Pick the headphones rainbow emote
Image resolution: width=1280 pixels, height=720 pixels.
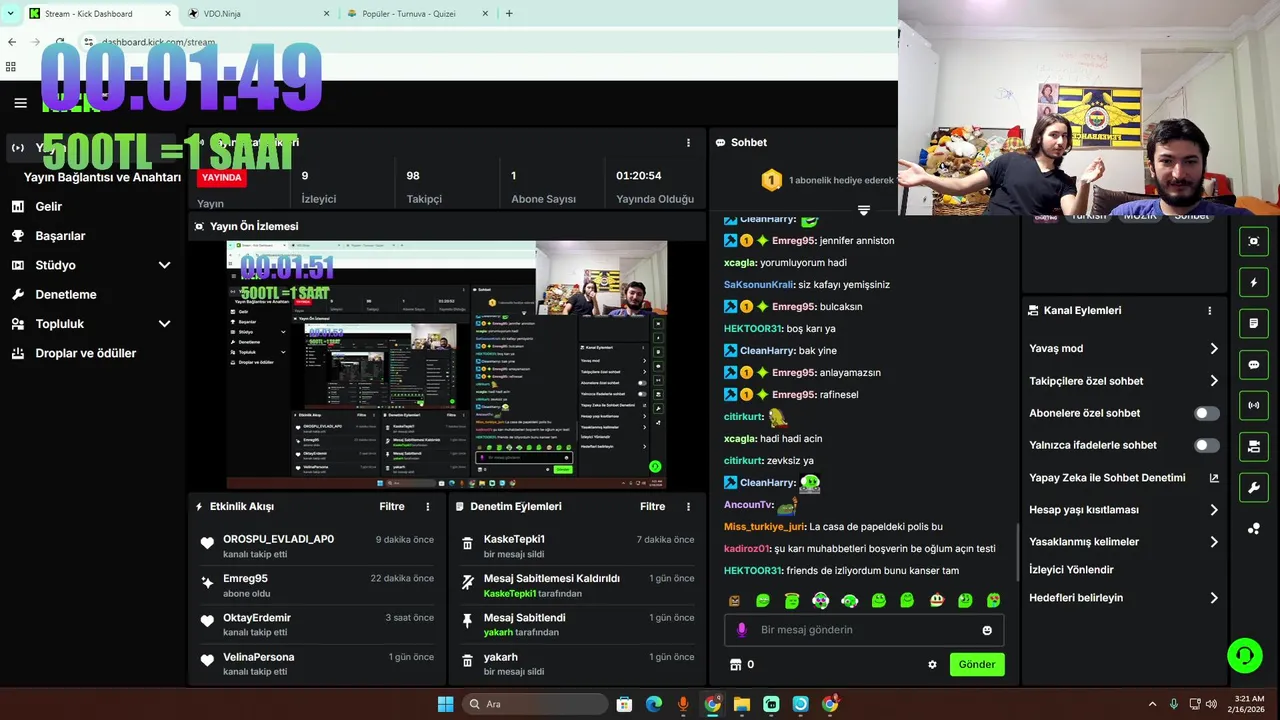(x=821, y=600)
